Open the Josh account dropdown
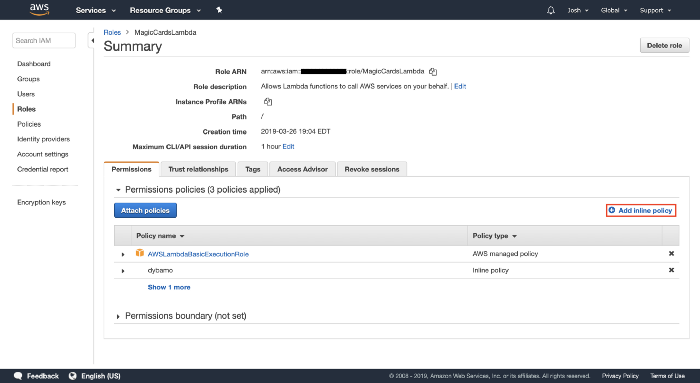The height and width of the screenshot is (383, 700). pyautogui.click(x=578, y=10)
